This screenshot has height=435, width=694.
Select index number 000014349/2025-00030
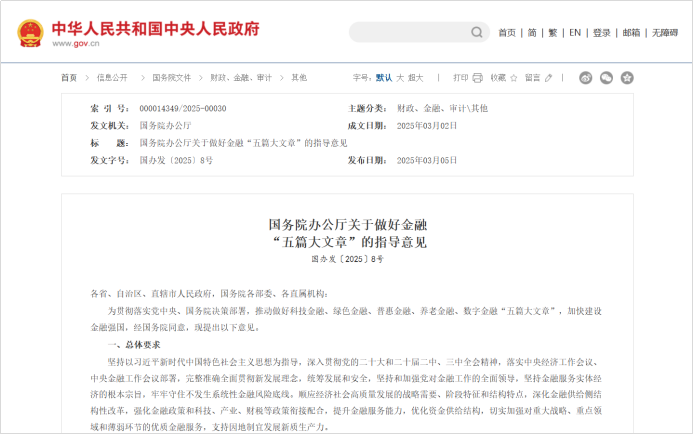tap(183, 108)
